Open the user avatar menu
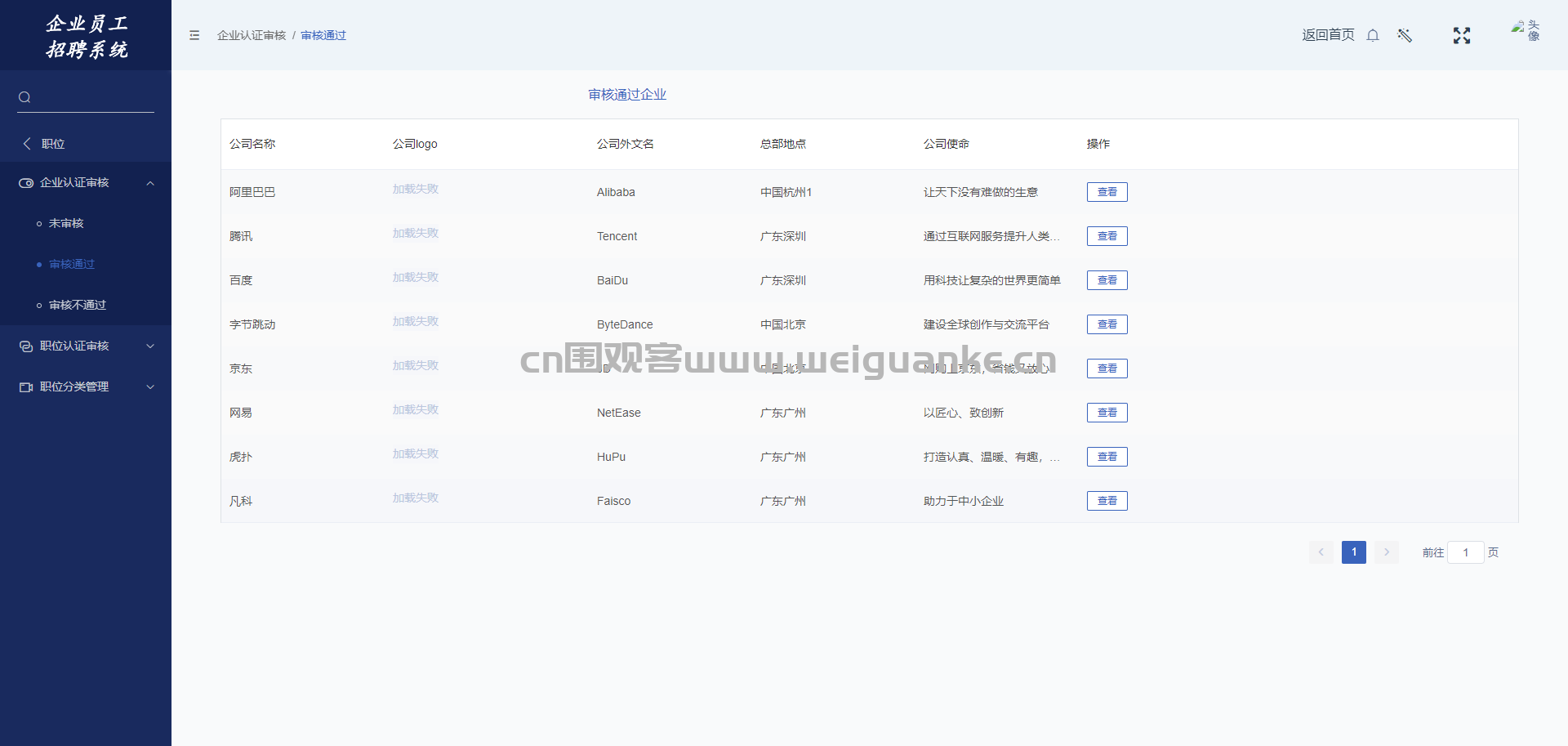1568x746 pixels. pyautogui.click(x=1526, y=31)
